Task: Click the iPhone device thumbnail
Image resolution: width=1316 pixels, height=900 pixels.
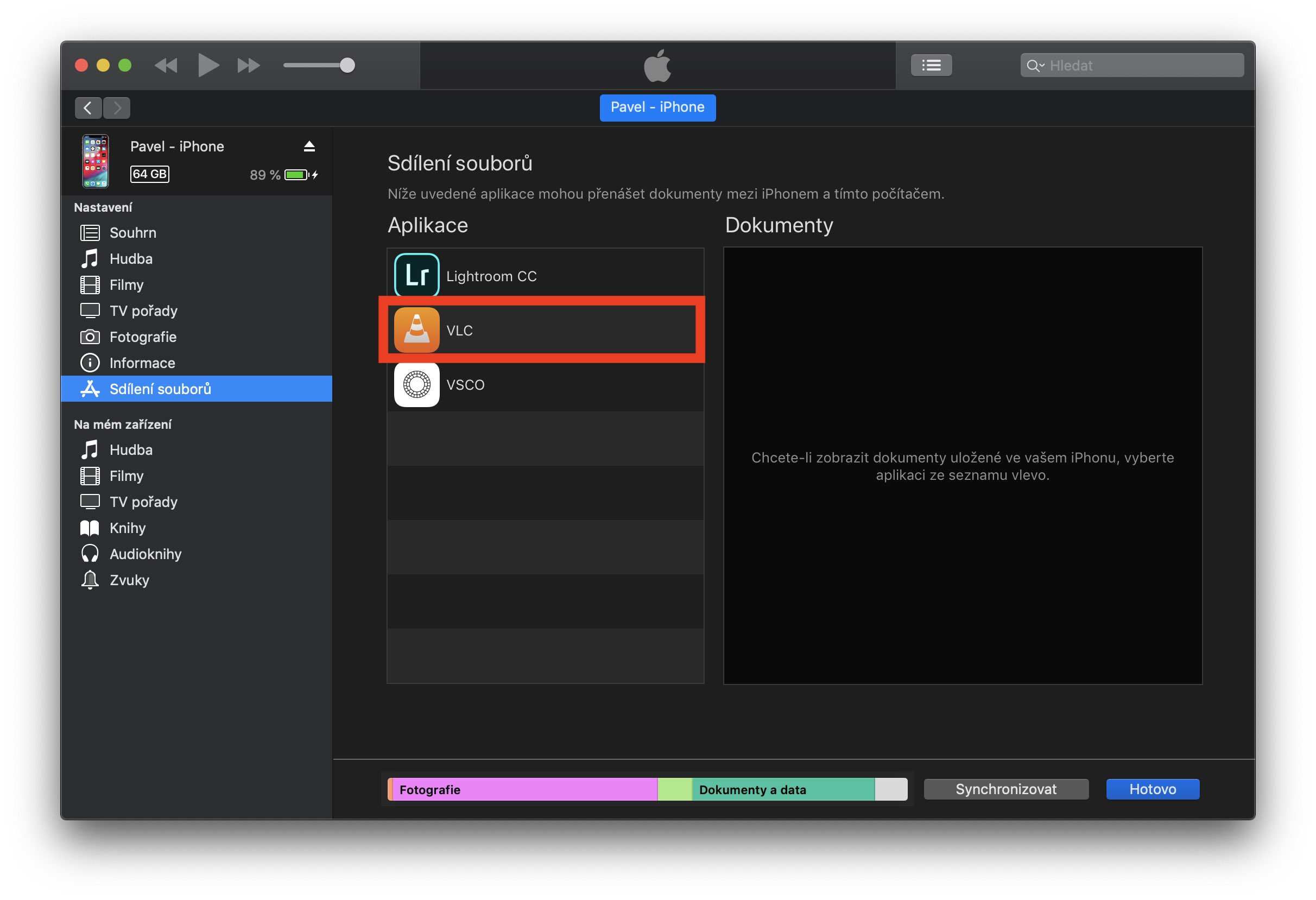Action: (95, 161)
